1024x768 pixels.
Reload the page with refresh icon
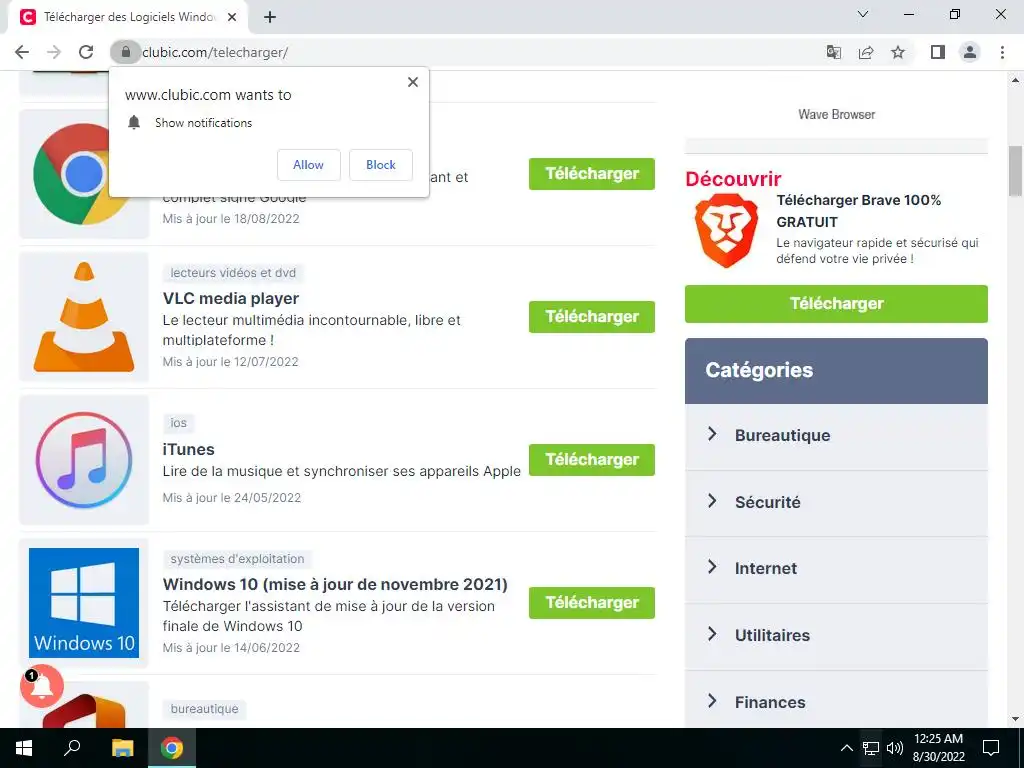[86, 52]
